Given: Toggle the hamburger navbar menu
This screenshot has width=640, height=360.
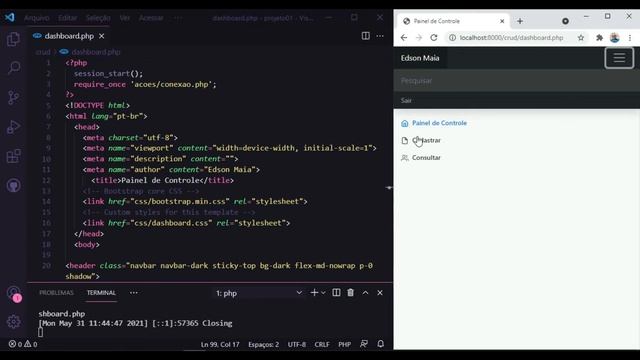Looking at the screenshot, I should point(619,58).
